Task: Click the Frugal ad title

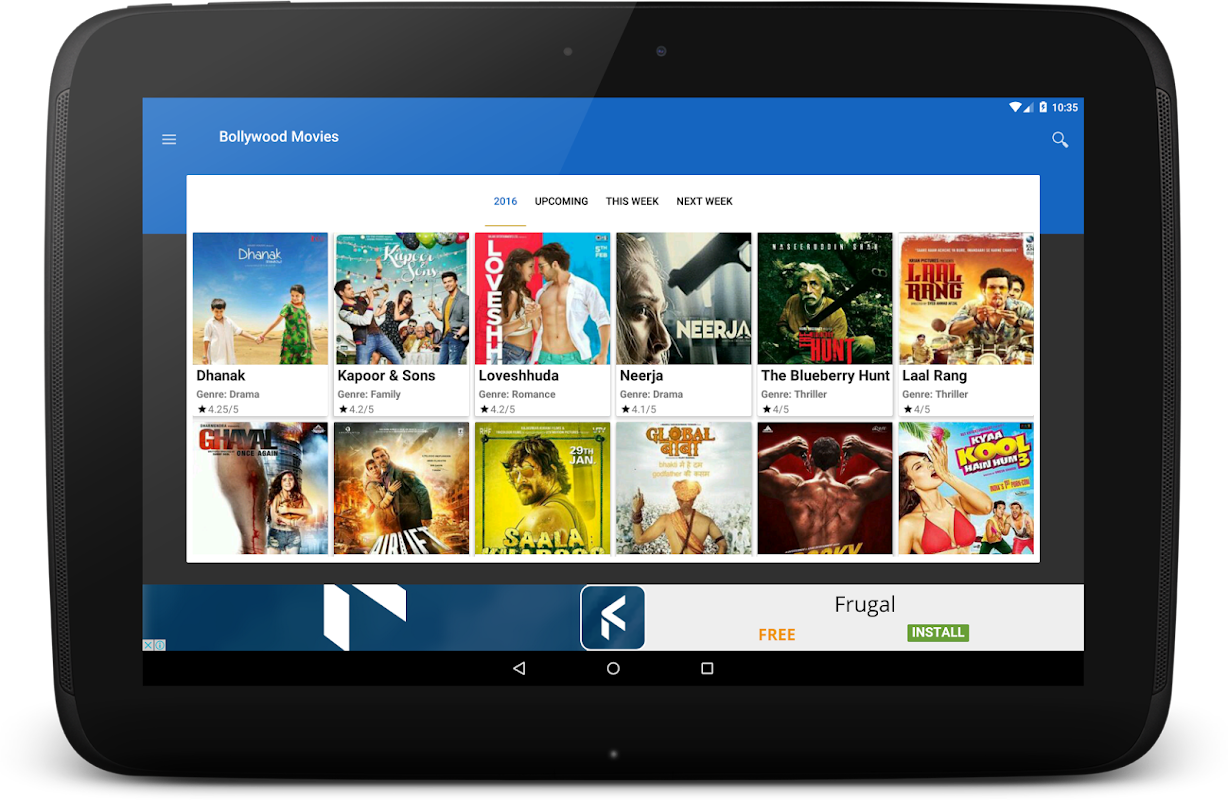Action: [x=865, y=604]
